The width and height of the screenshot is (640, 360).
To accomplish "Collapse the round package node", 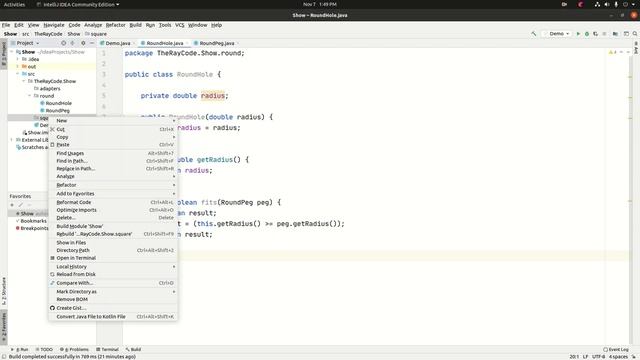I will 29,96.
